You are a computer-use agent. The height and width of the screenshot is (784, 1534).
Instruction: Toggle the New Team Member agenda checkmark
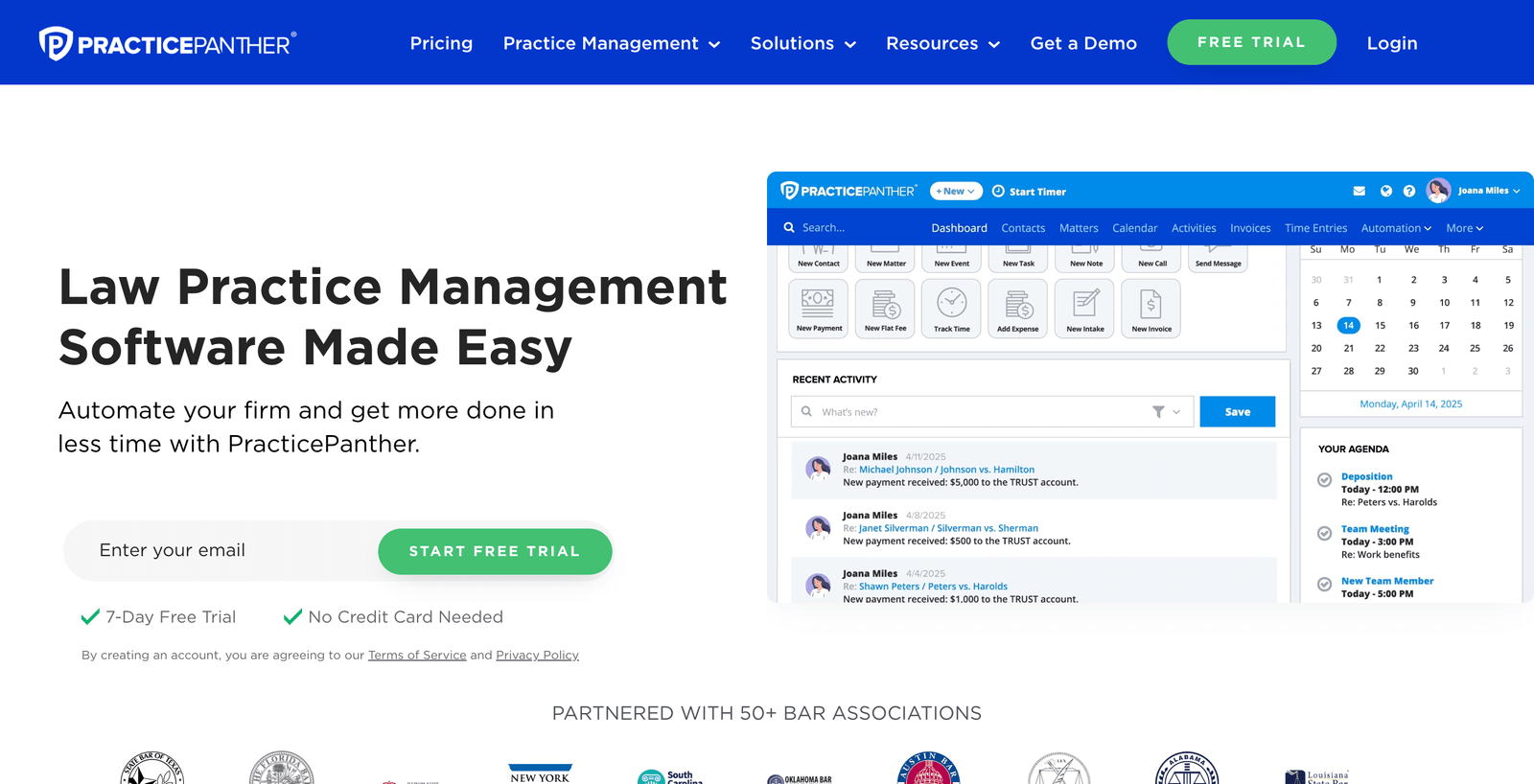(1324, 585)
